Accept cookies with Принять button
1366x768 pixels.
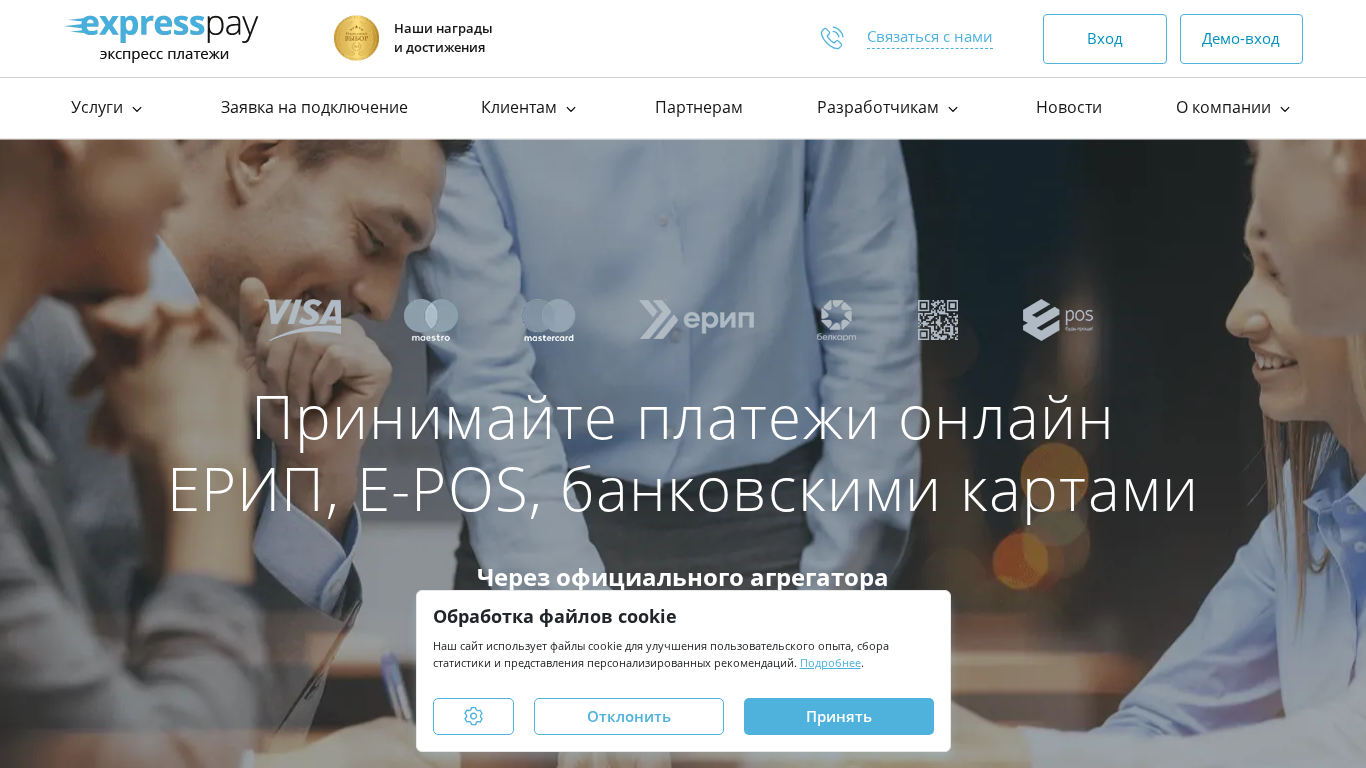pyautogui.click(x=839, y=716)
